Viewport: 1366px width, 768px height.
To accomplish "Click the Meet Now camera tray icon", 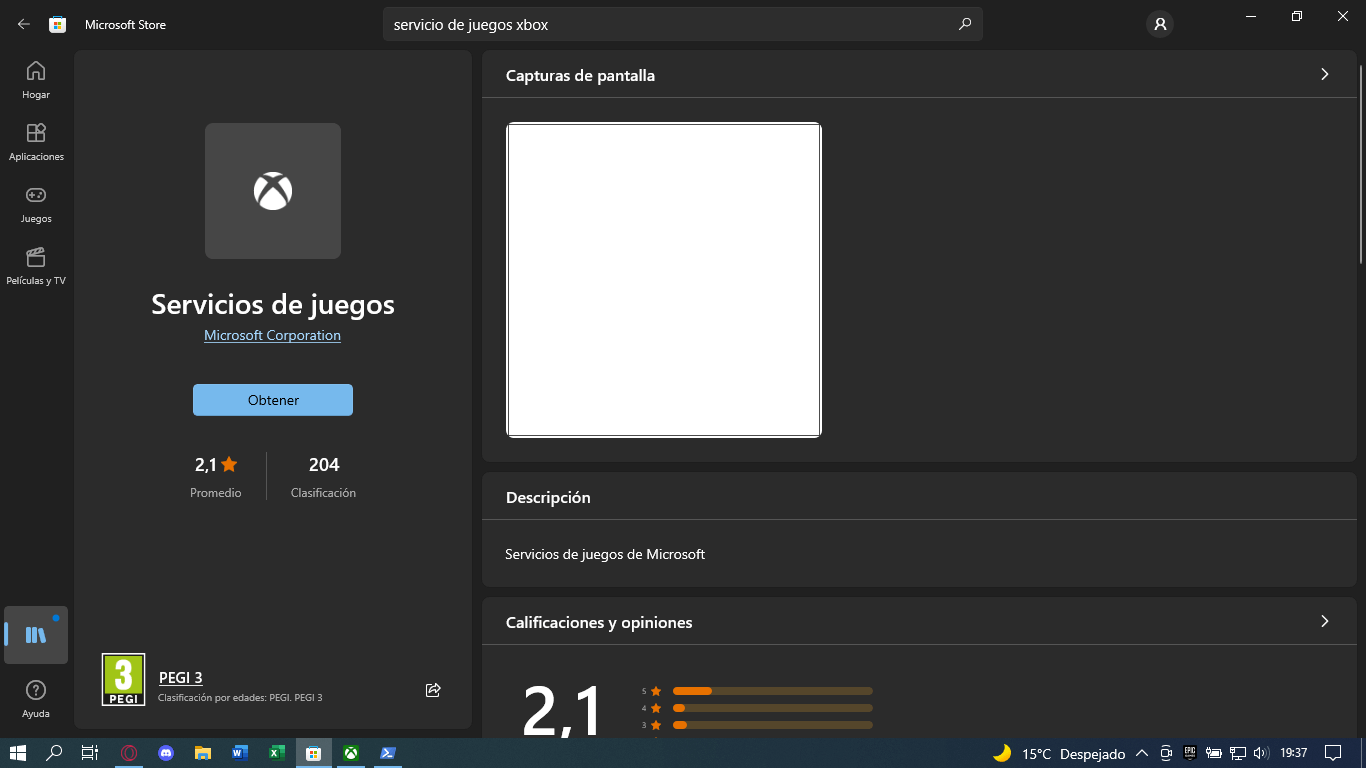I will click(1166, 753).
